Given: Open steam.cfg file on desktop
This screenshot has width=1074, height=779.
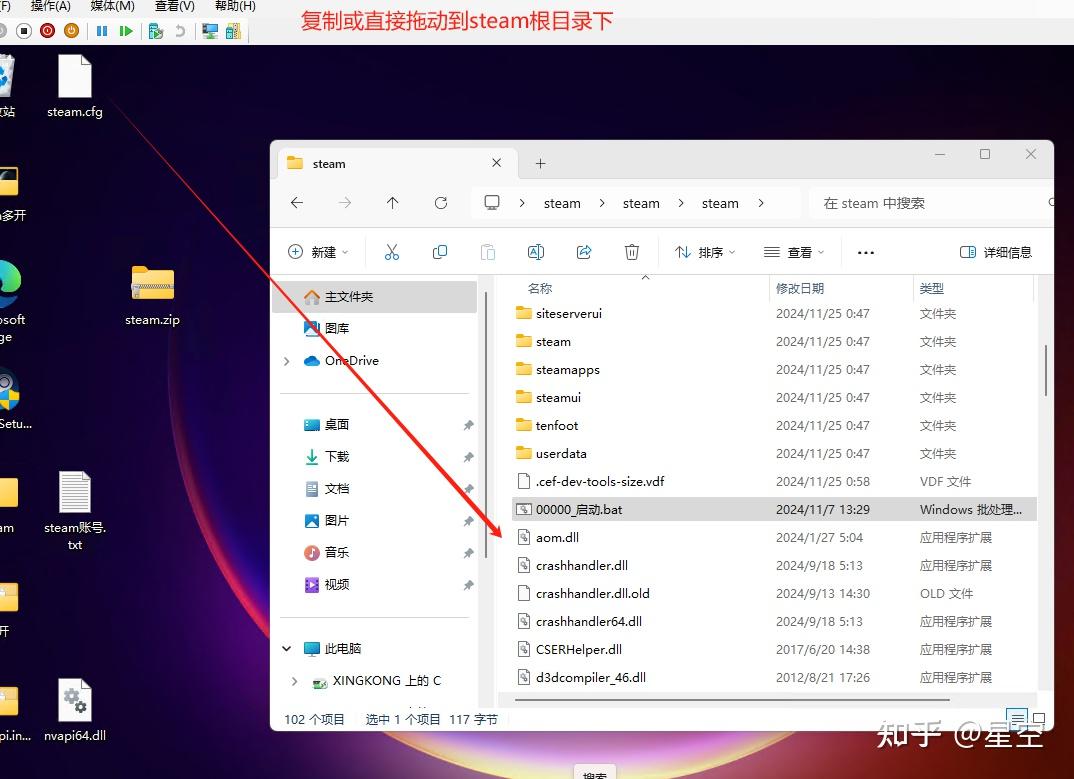Looking at the screenshot, I should pyautogui.click(x=75, y=86).
